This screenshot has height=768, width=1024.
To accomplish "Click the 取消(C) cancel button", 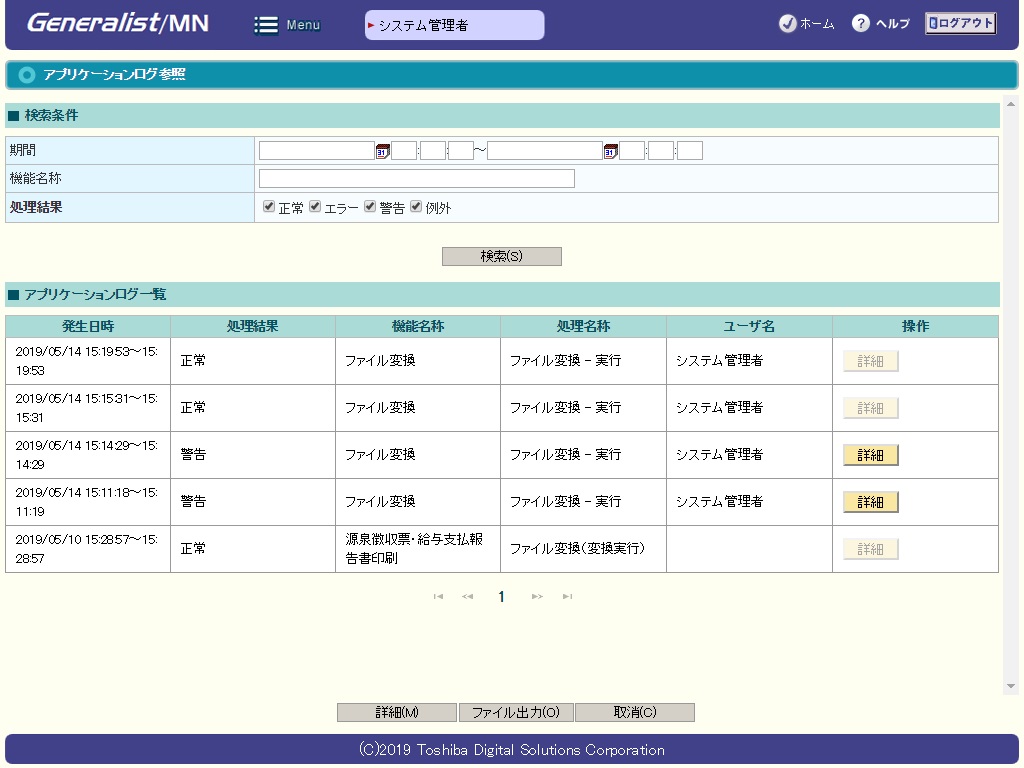I will [635, 713].
